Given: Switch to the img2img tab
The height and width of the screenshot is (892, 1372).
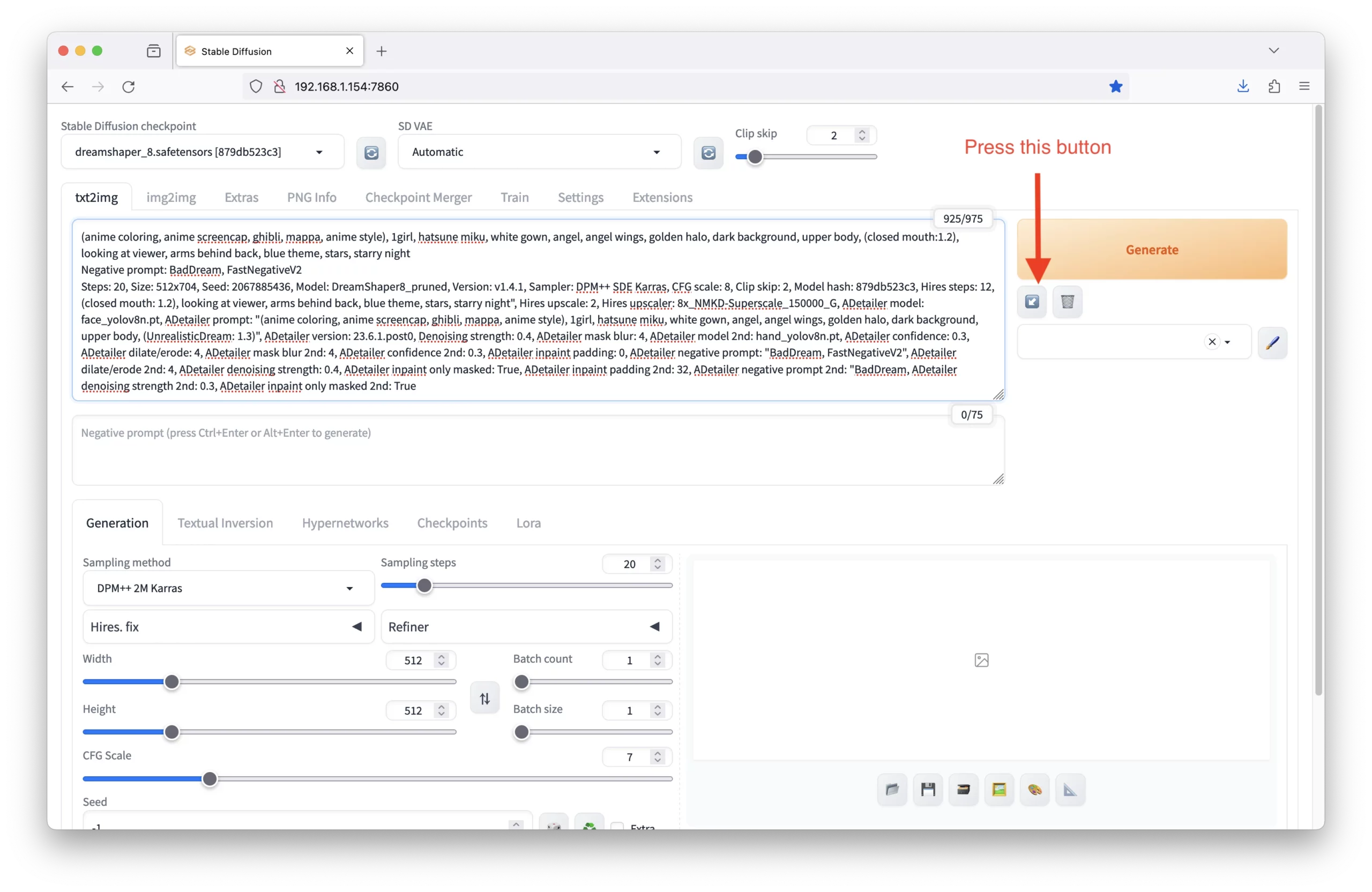Looking at the screenshot, I should (171, 198).
